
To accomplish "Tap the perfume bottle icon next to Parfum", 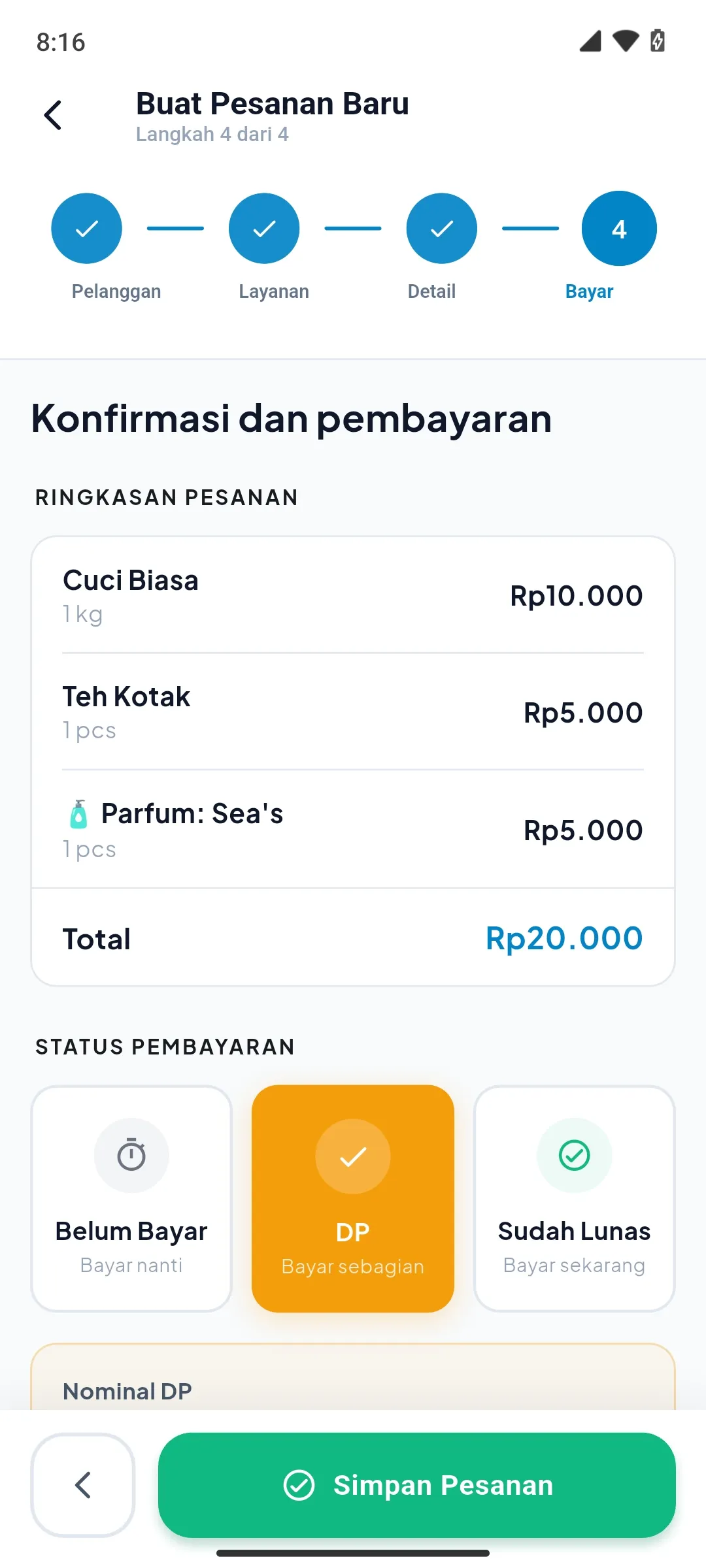I will [x=78, y=814].
